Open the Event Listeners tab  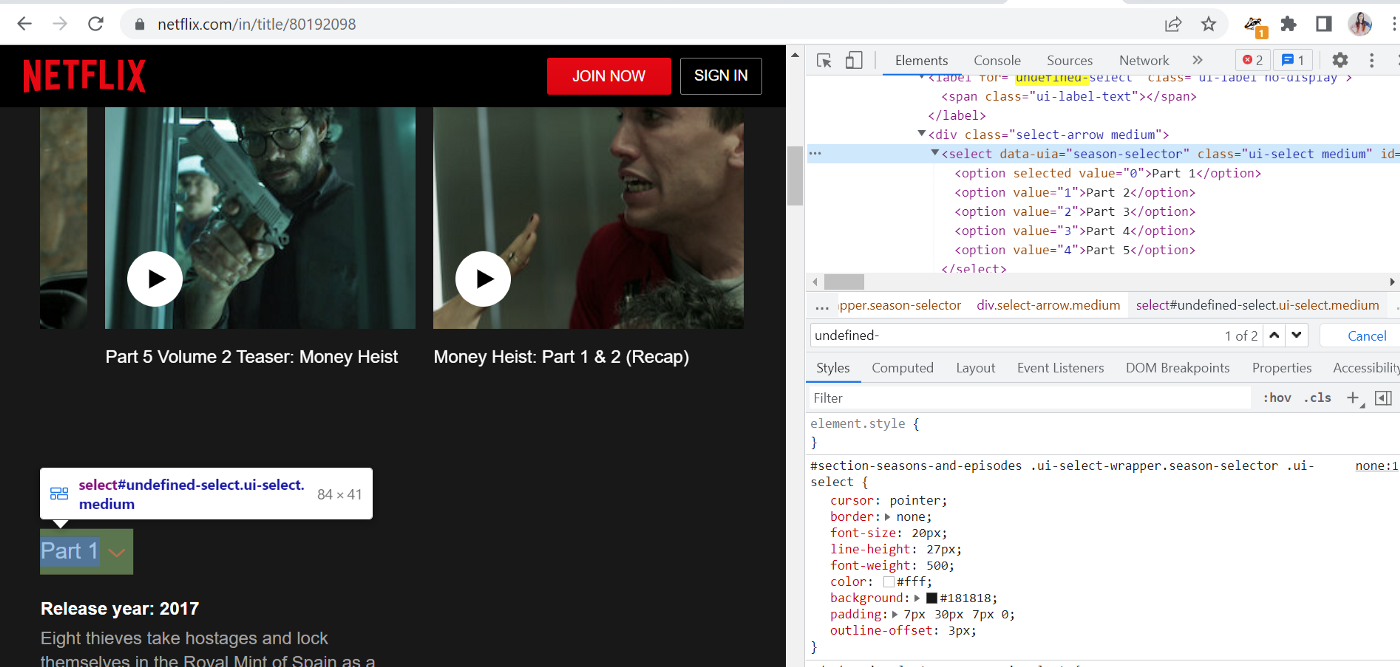point(1060,368)
